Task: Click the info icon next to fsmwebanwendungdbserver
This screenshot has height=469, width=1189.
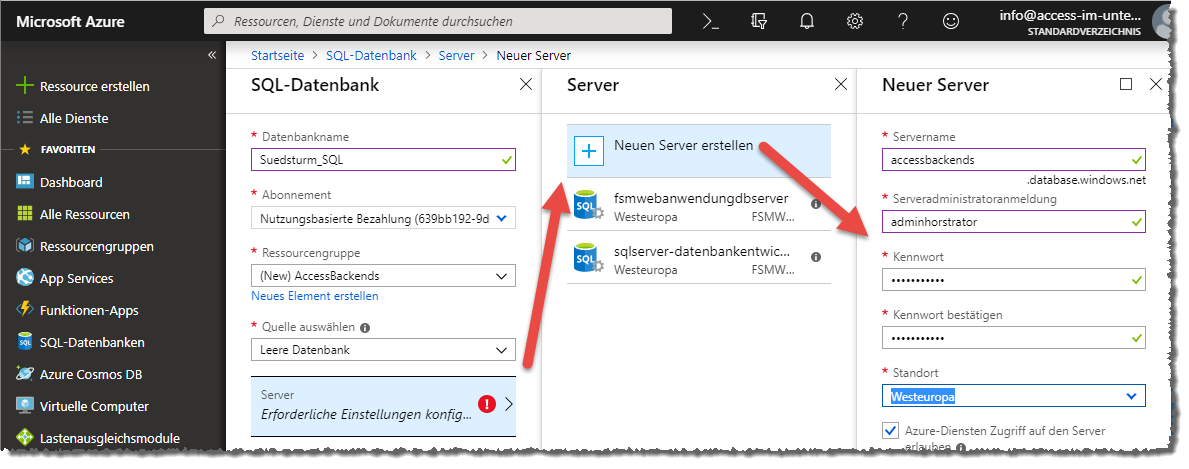Action: 816,204
